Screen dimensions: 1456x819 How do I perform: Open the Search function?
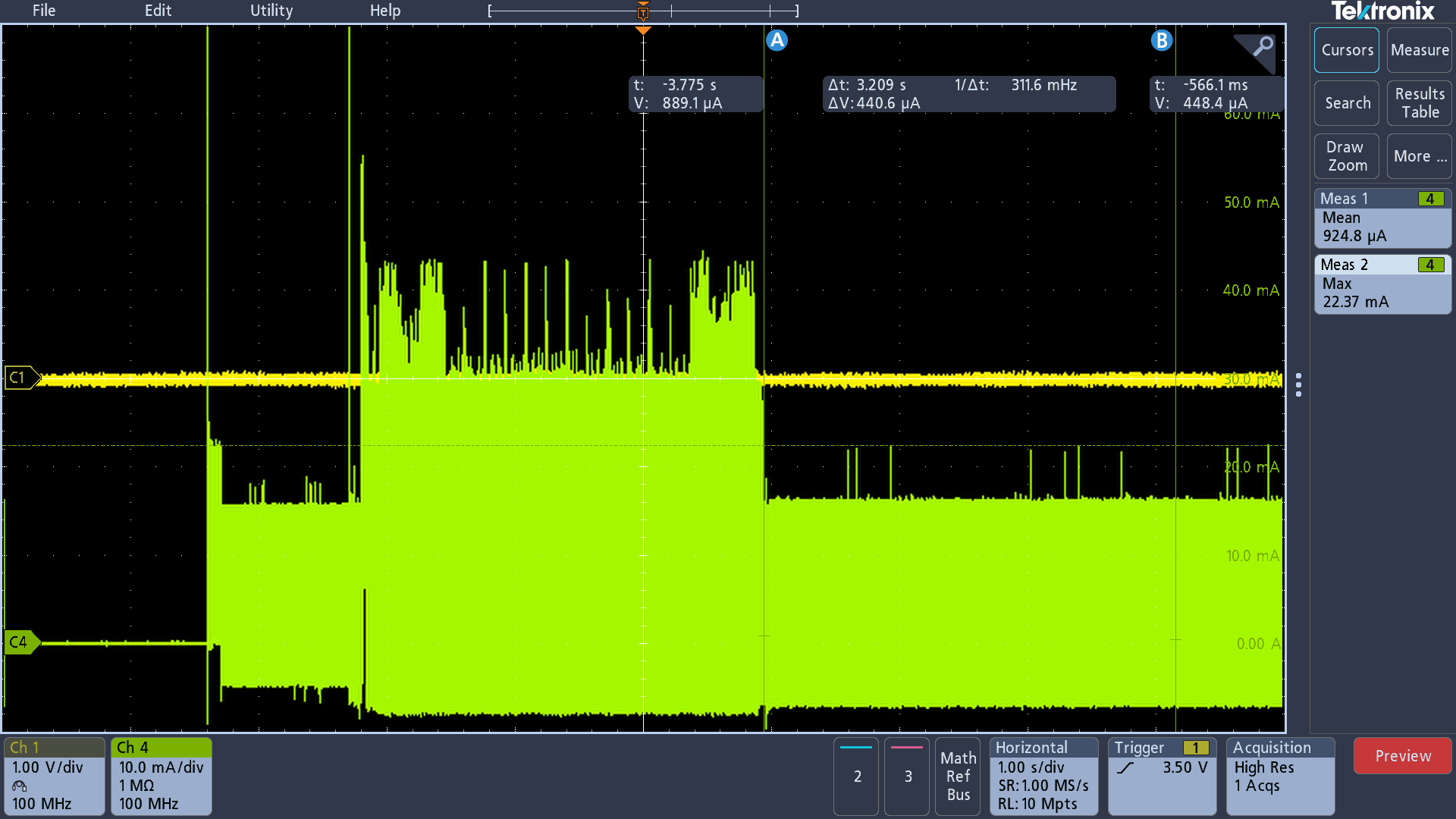click(x=1347, y=103)
